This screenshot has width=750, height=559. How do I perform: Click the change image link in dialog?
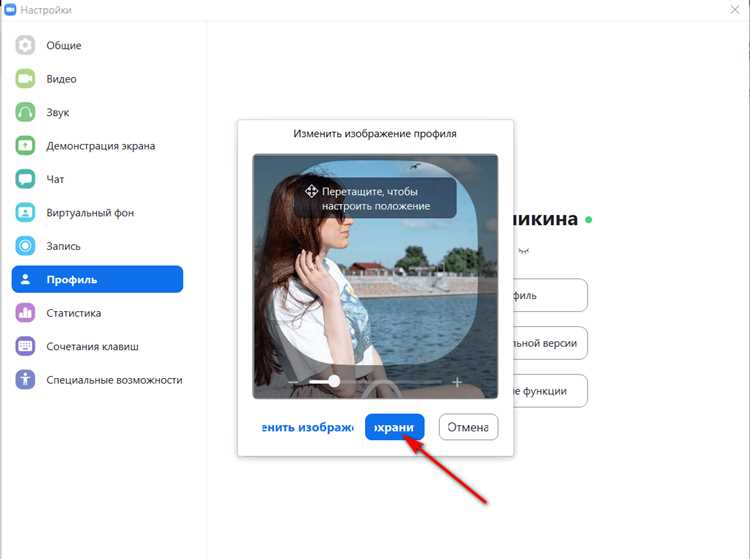308,427
